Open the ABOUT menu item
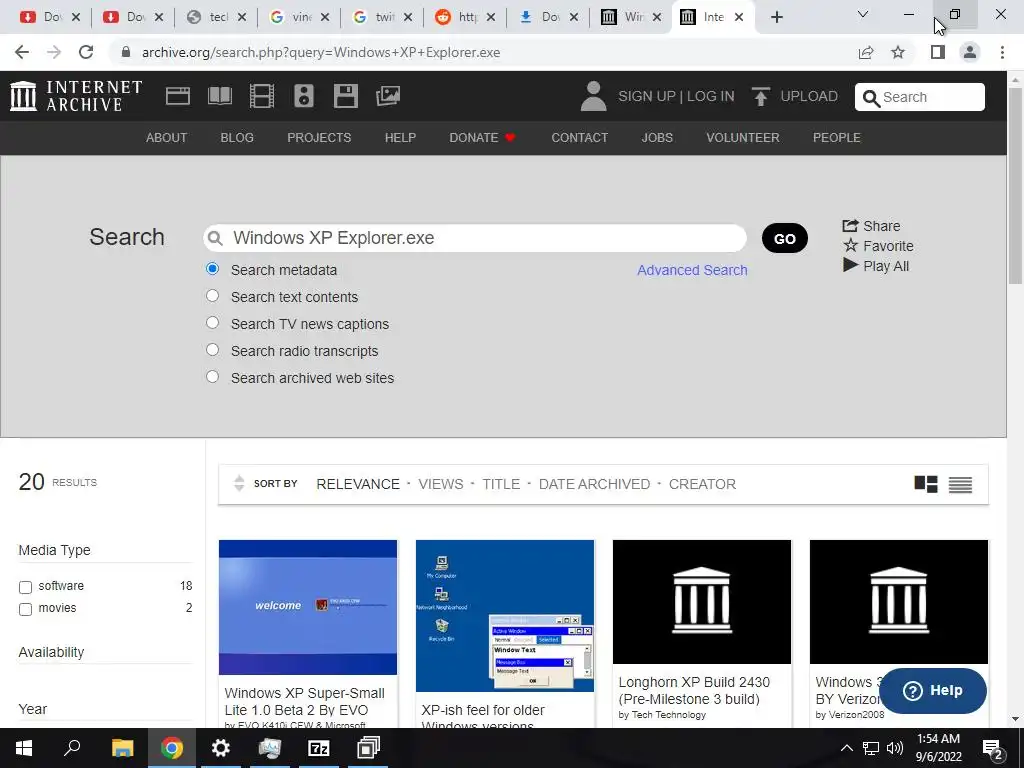This screenshot has height=768, width=1024. click(167, 138)
